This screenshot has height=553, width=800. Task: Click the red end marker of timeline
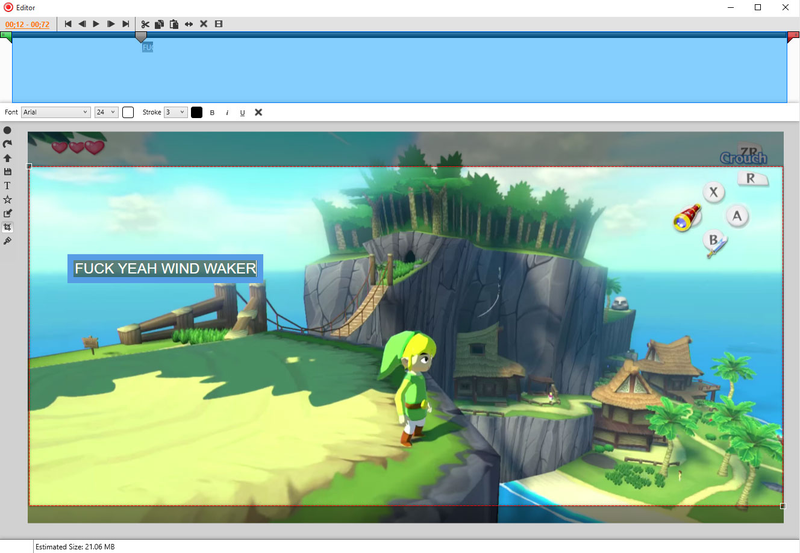793,37
